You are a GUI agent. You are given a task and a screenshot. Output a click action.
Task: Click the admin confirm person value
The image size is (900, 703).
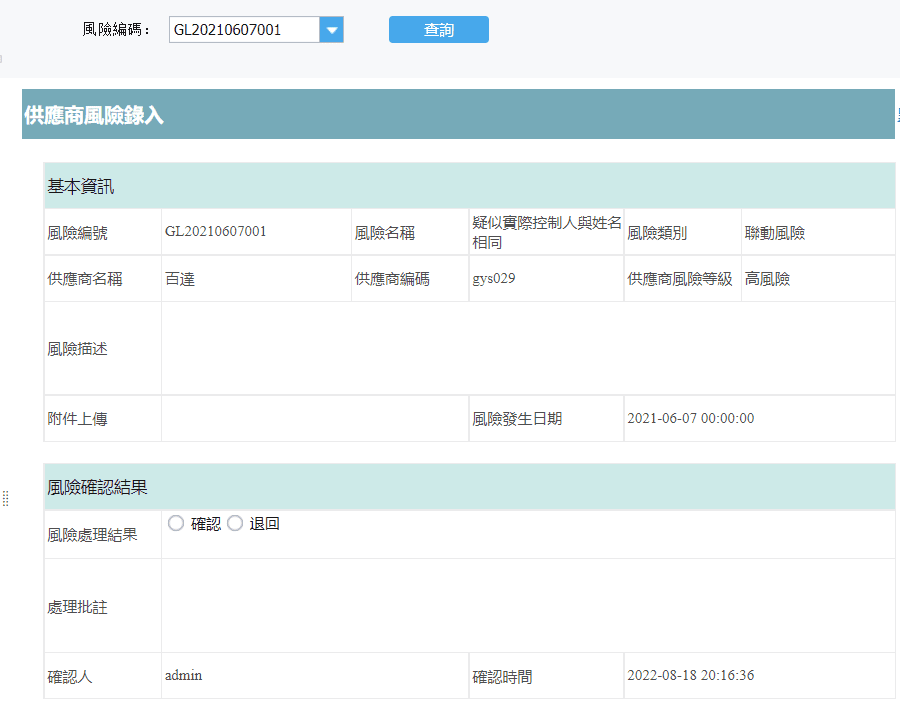[x=183, y=675]
